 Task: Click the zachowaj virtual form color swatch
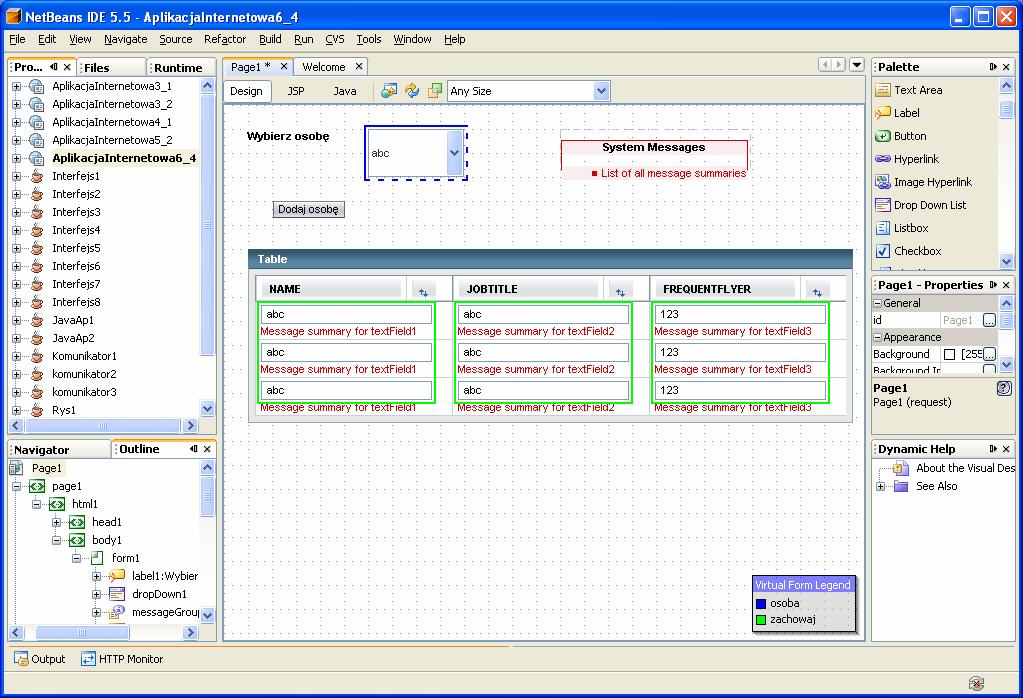tap(761, 620)
